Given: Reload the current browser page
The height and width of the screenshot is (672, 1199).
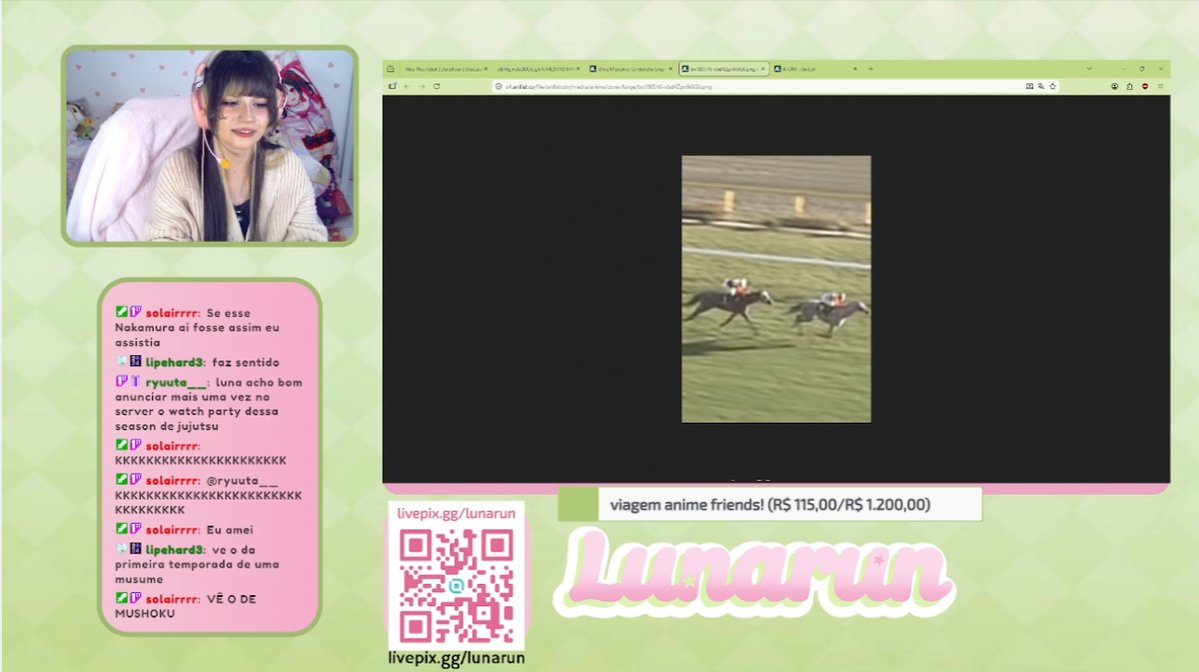Looking at the screenshot, I should (x=437, y=86).
